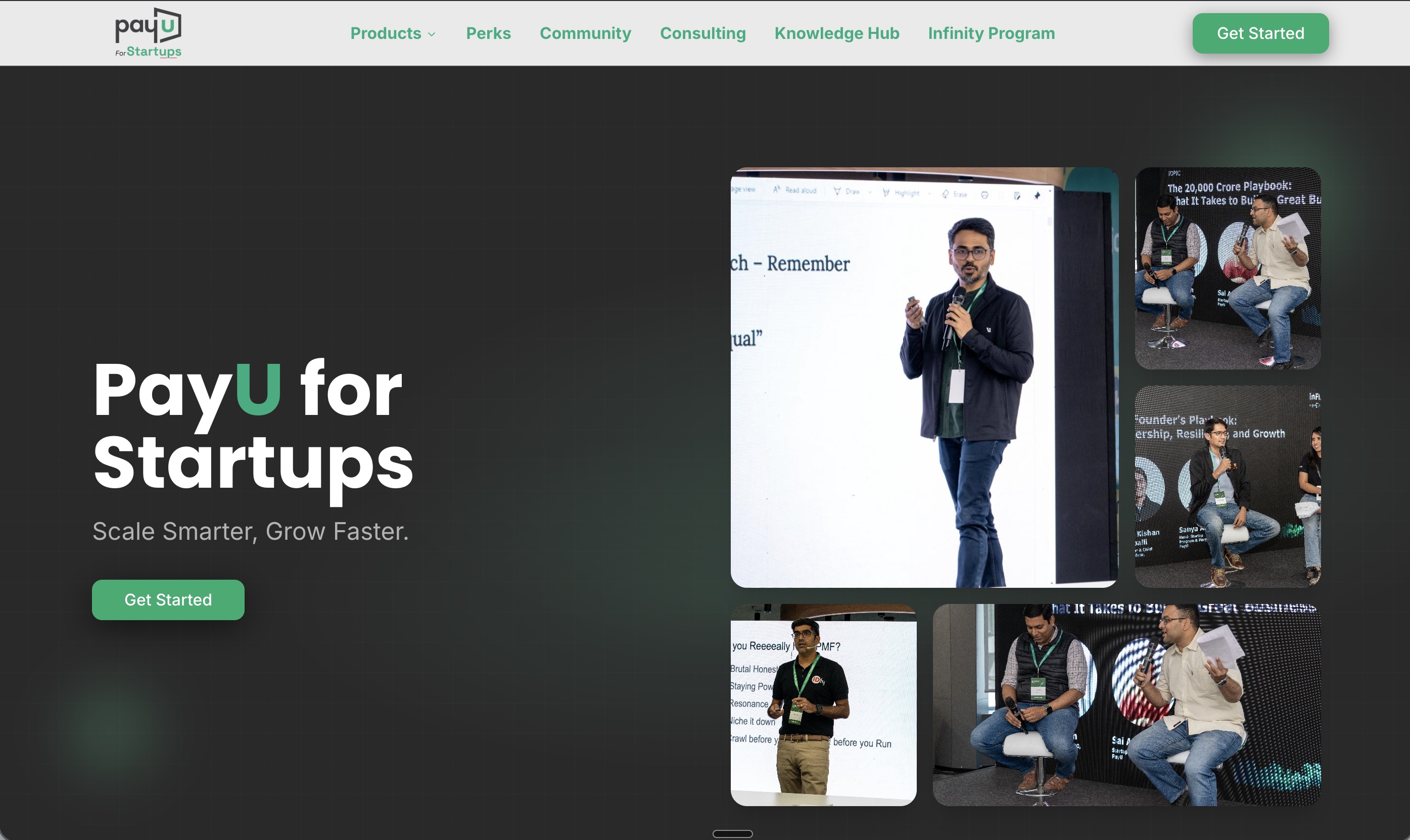The height and width of the screenshot is (840, 1410).
Task: Open the Founder's Playbook panel photo
Action: [x=1227, y=486]
